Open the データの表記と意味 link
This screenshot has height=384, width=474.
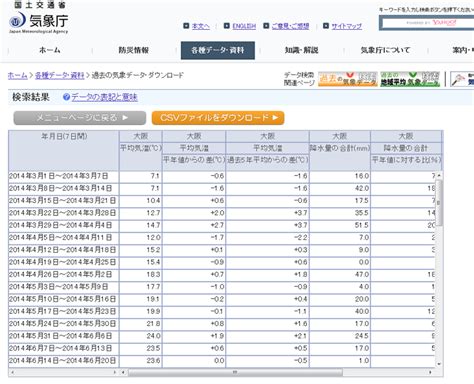coord(104,97)
